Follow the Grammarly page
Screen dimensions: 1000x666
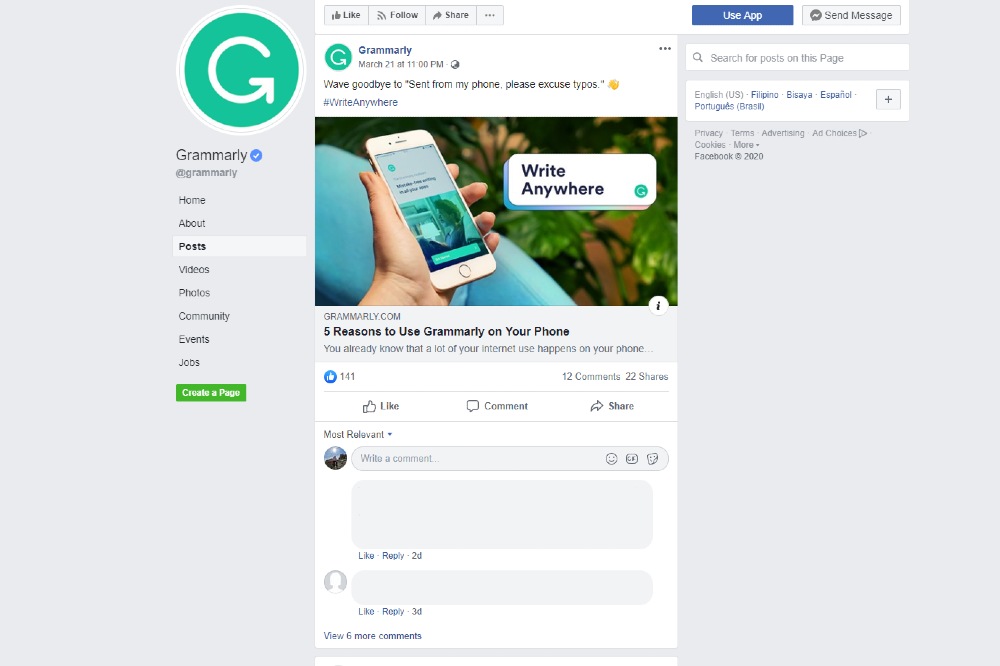coord(397,15)
